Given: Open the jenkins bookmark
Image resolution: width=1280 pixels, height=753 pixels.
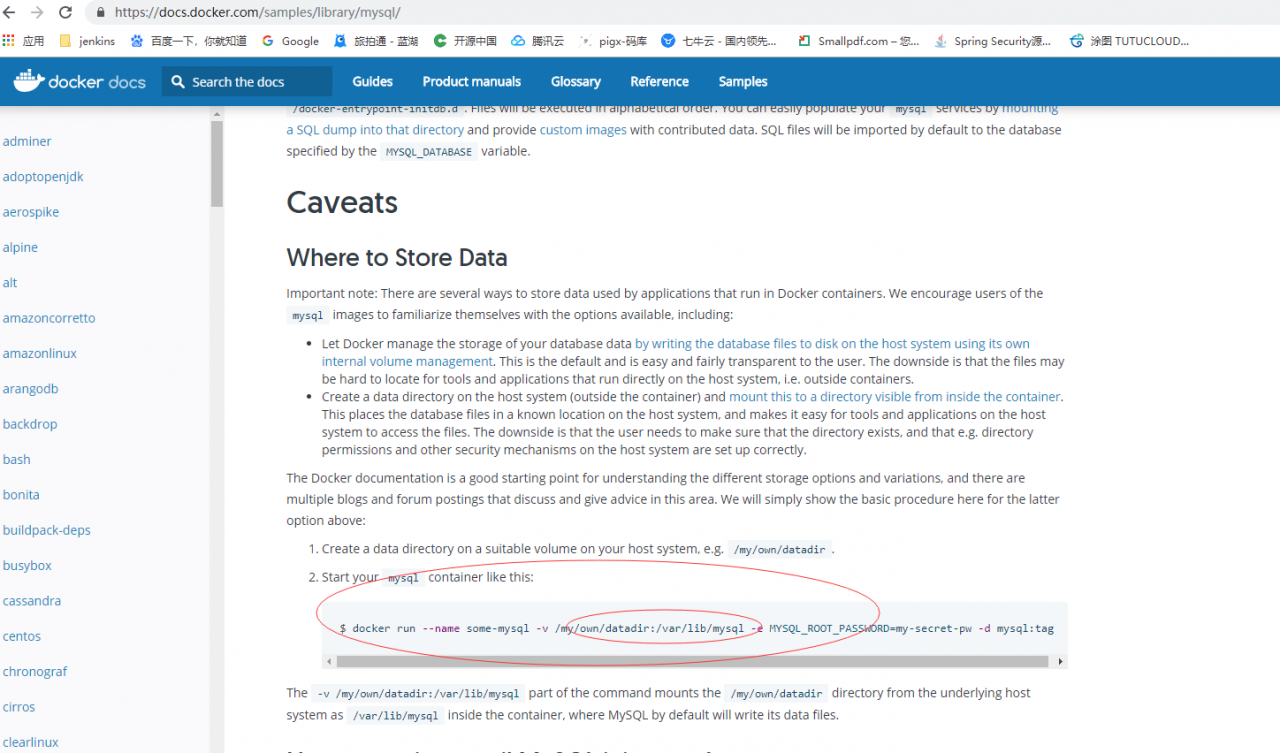Looking at the screenshot, I should click(87, 41).
